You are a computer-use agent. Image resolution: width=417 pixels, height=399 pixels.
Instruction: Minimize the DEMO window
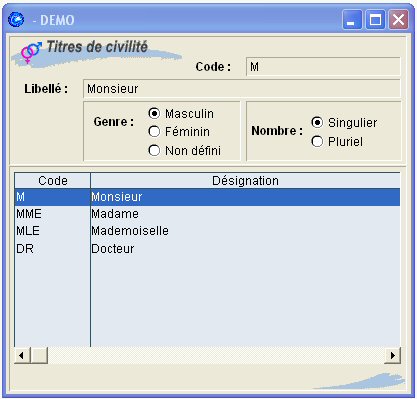point(352,20)
